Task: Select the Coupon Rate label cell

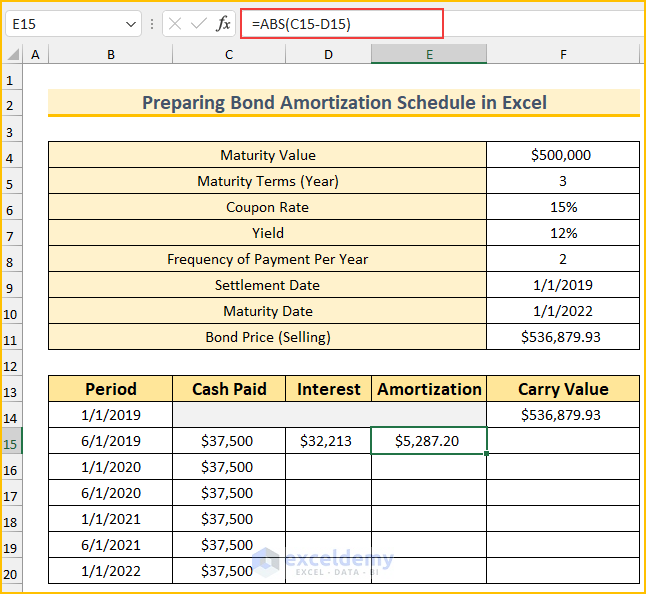Action: [x=267, y=207]
